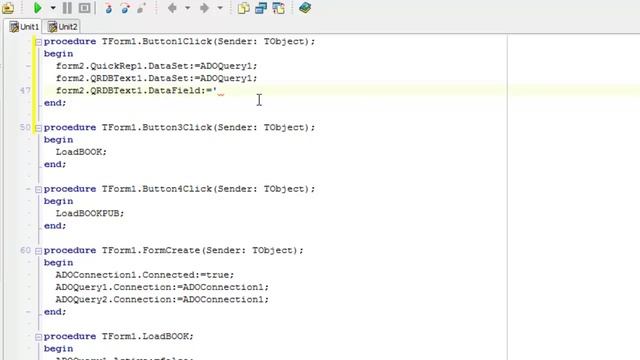
Task: Open the Run button dropdown arrow
Action: pyautogui.click(x=53, y=8)
